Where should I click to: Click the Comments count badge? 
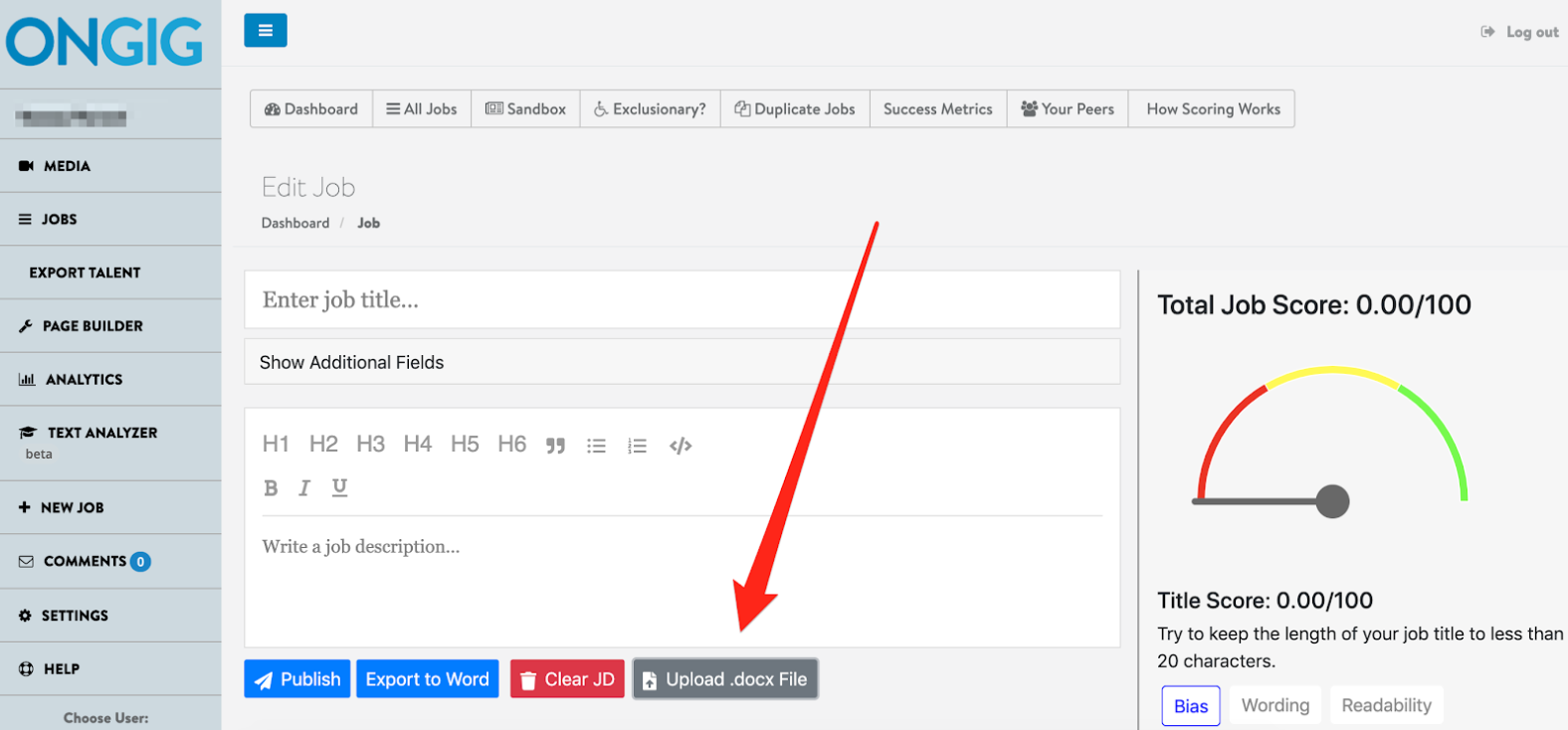point(141,562)
